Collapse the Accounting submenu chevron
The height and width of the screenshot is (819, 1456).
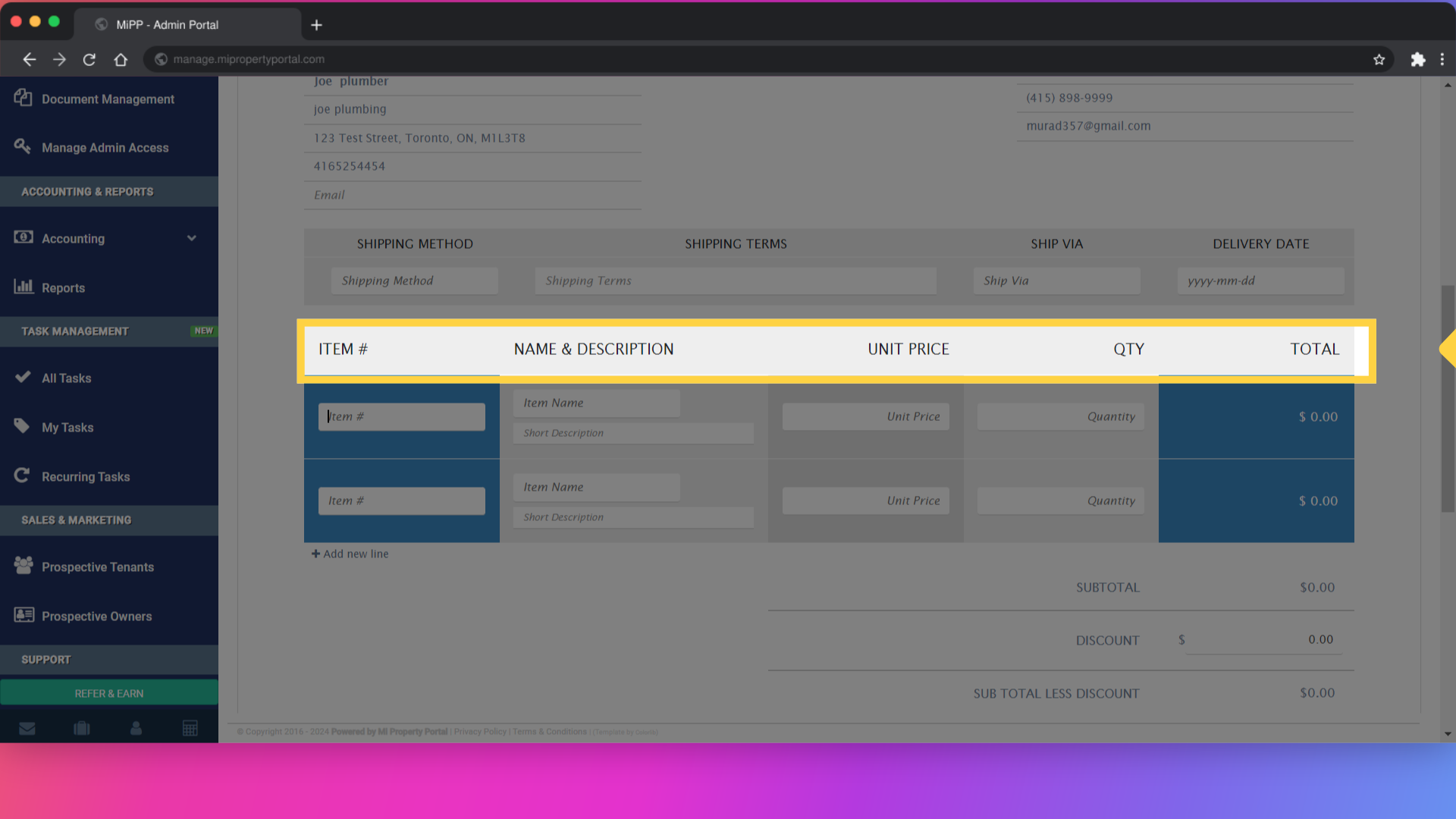(192, 237)
